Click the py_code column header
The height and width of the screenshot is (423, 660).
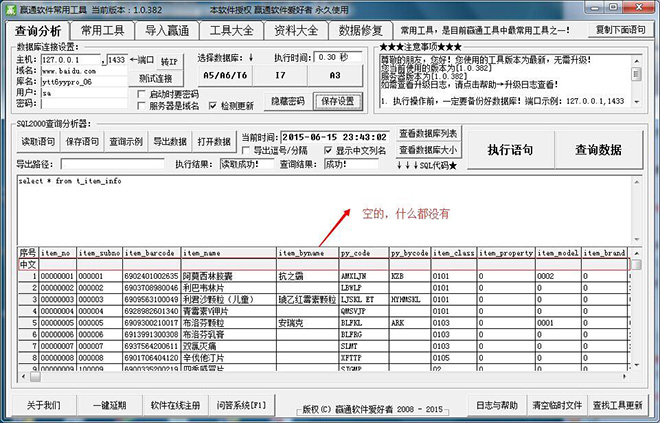[364, 253]
